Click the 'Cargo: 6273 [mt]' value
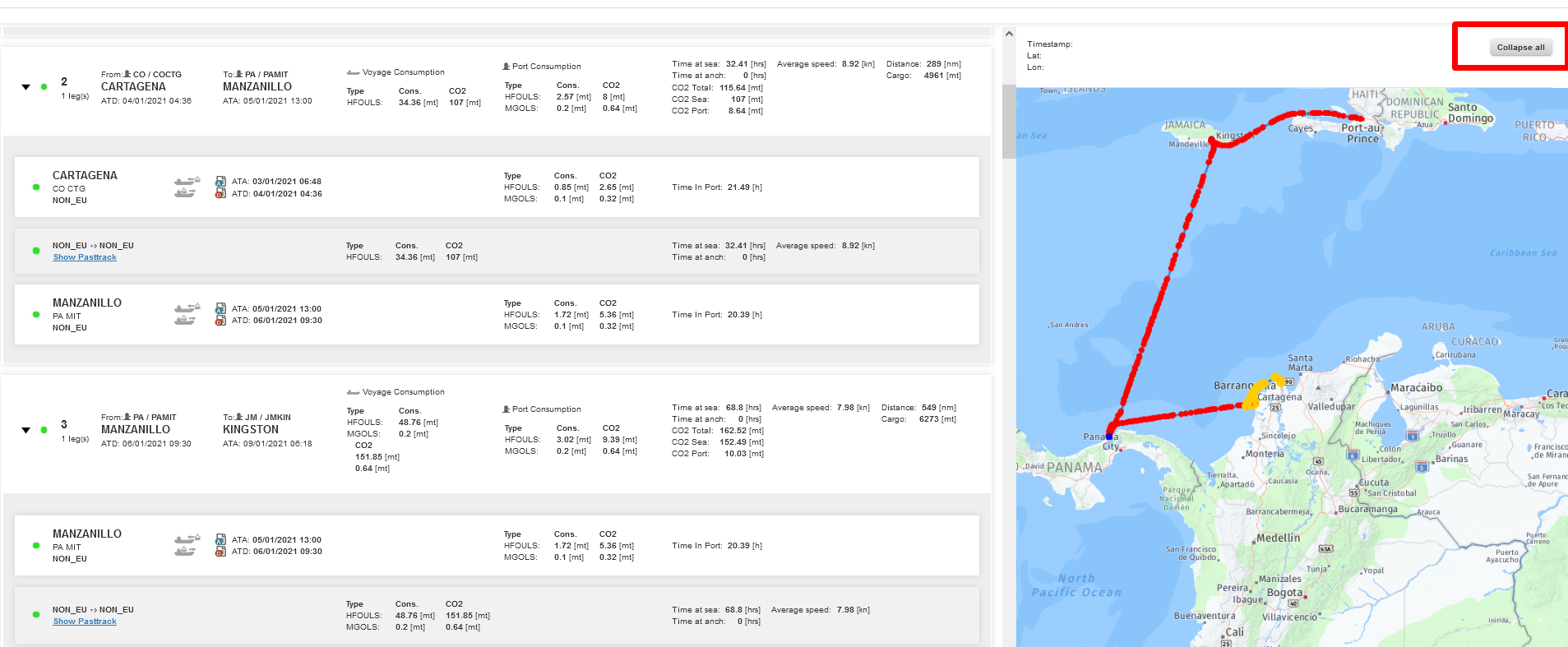Screen dimensions: 1568x647 pyautogui.click(x=918, y=418)
